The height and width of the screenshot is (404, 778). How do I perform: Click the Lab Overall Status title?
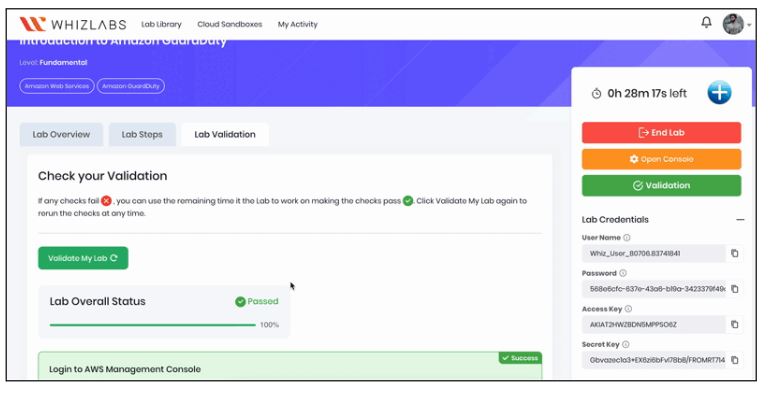[97, 302]
